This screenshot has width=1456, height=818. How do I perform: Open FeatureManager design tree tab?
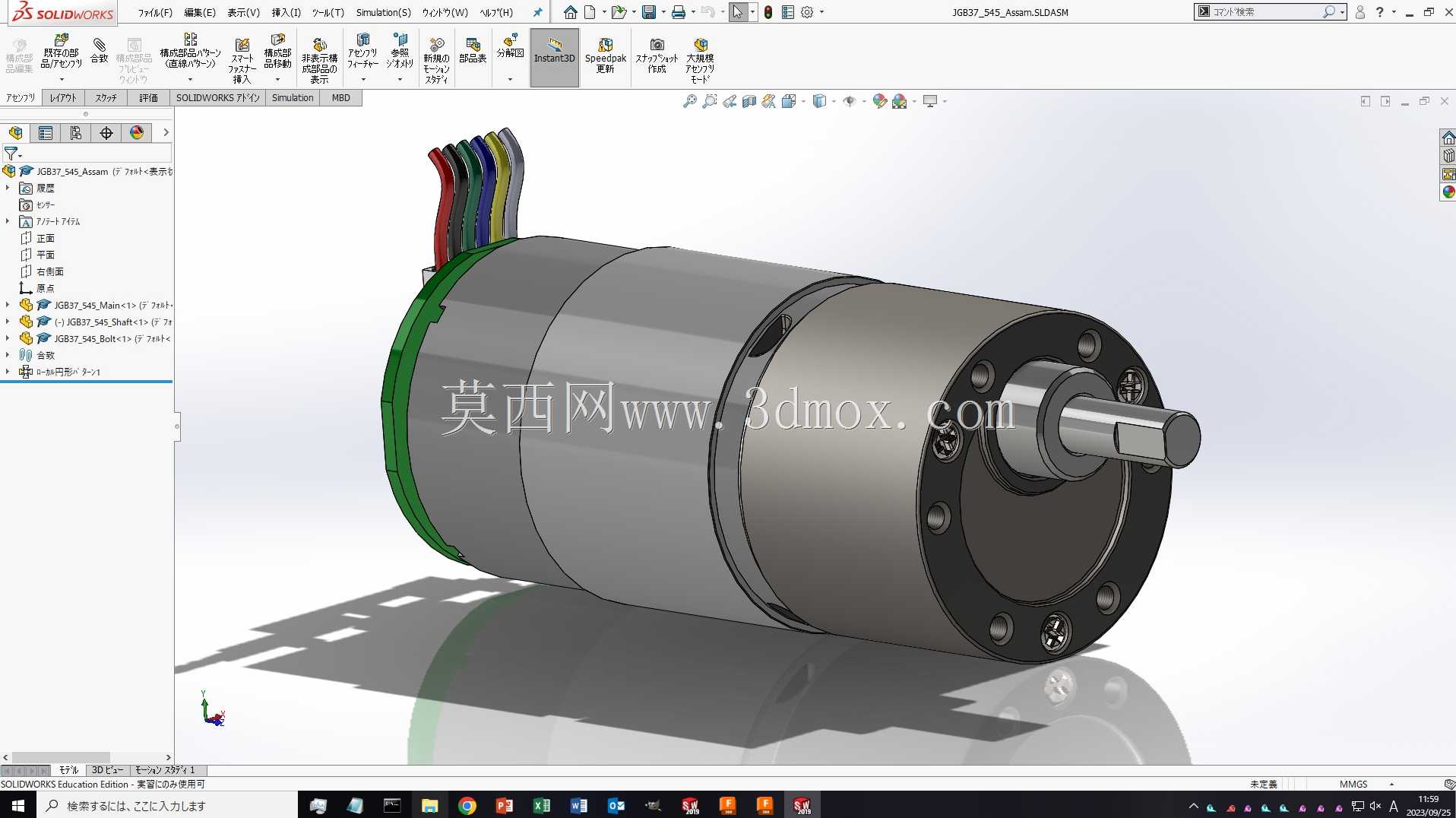(15, 133)
